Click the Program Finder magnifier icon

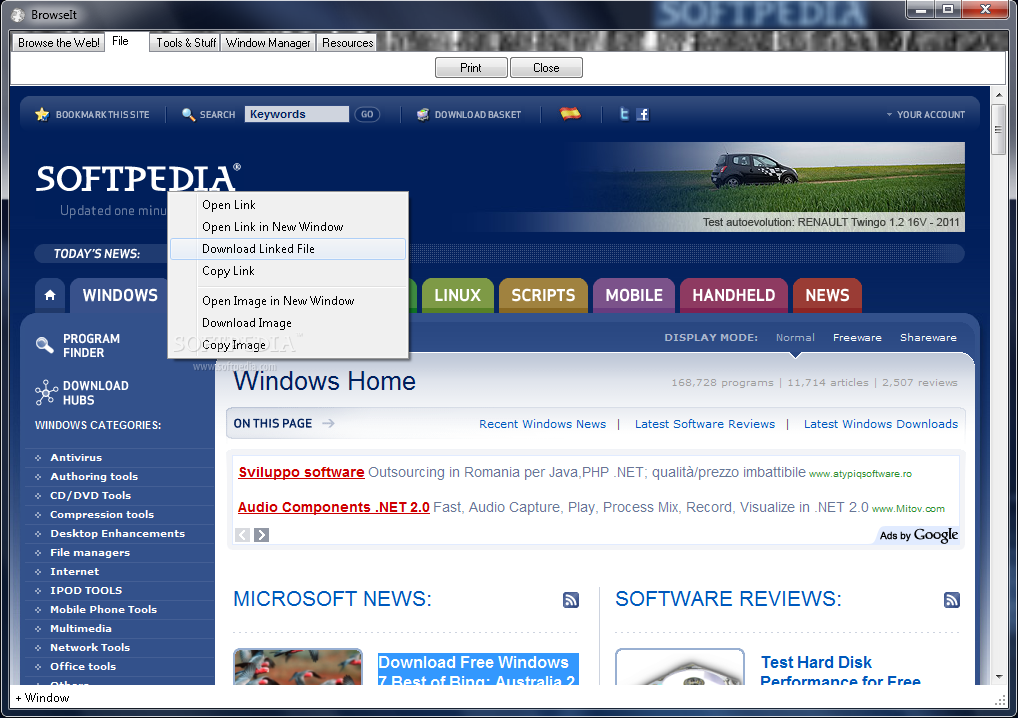coord(45,345)
